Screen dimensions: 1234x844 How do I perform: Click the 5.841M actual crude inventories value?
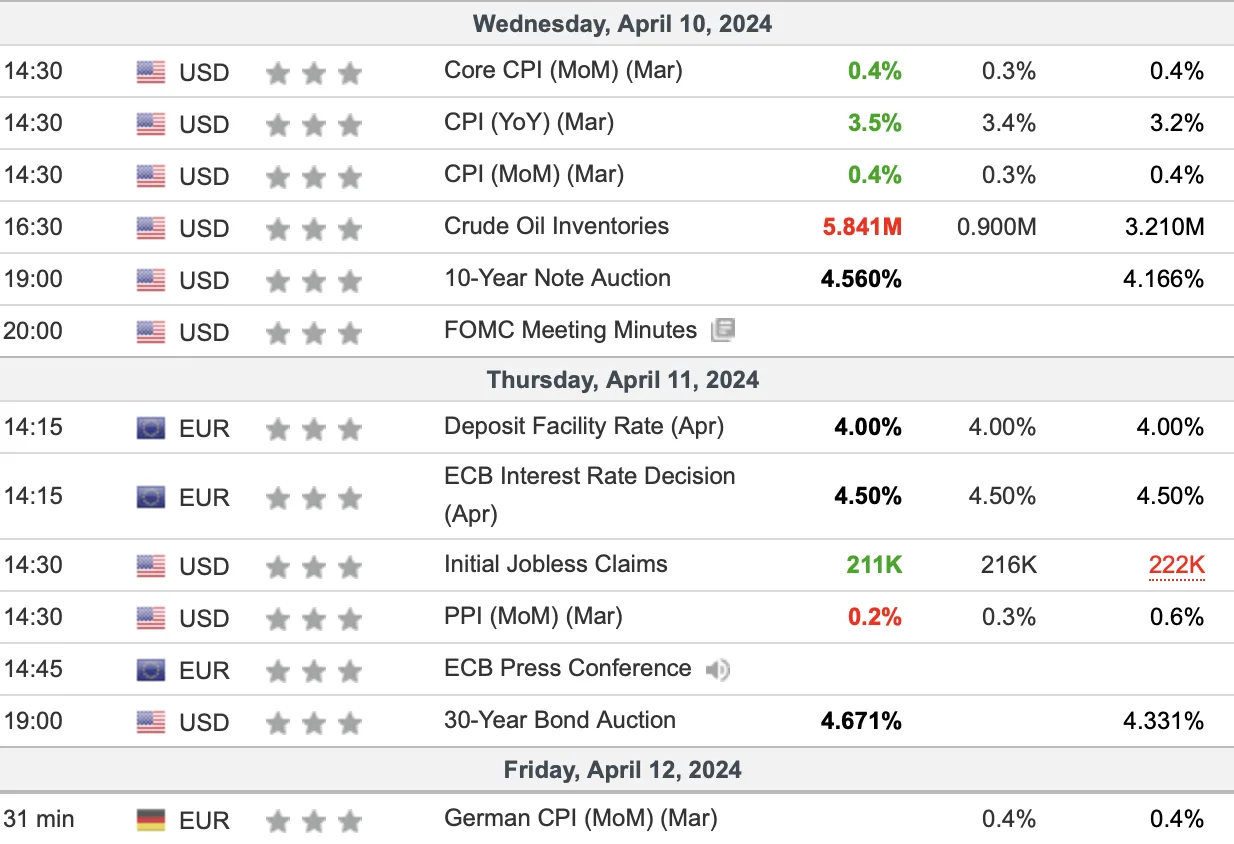[x=862, y=227]
